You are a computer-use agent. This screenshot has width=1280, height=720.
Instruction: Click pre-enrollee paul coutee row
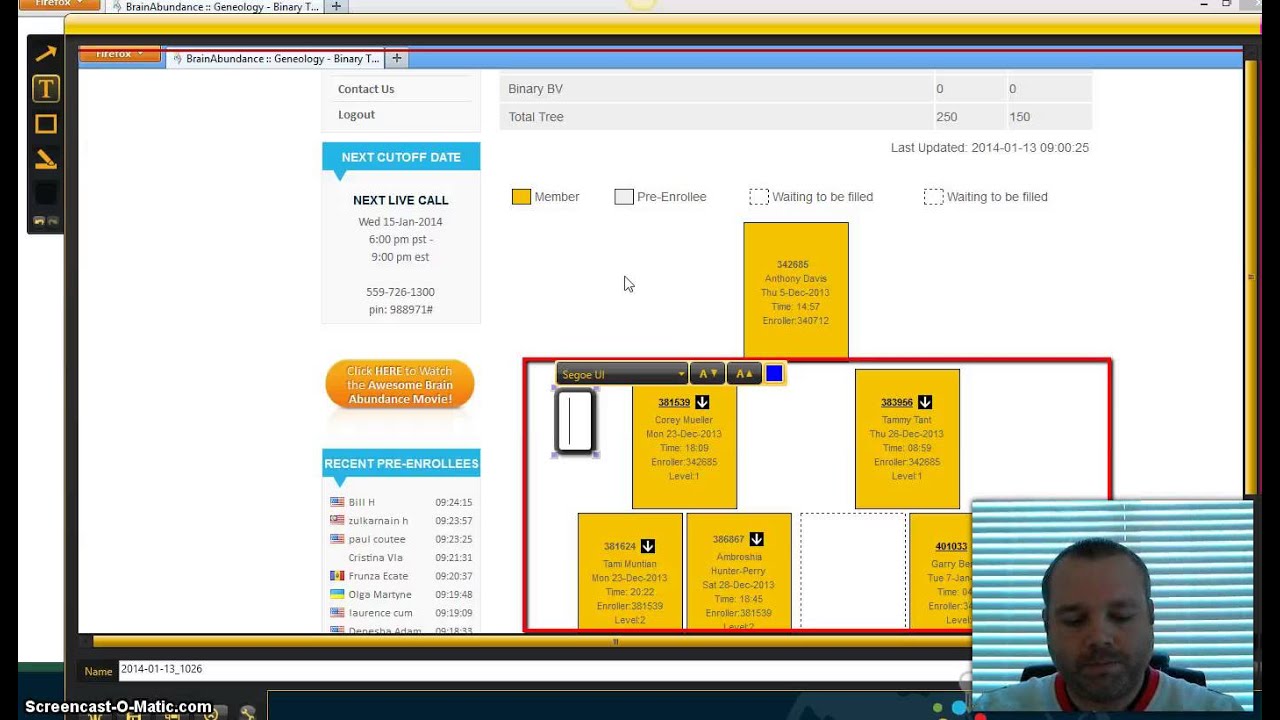[x=401, y=539]
